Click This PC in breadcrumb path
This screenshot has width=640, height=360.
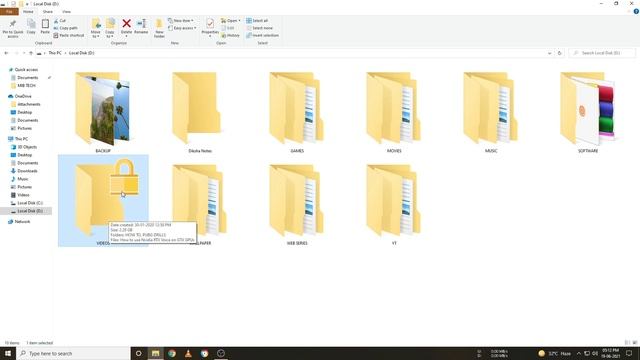[x=55, y=53]
